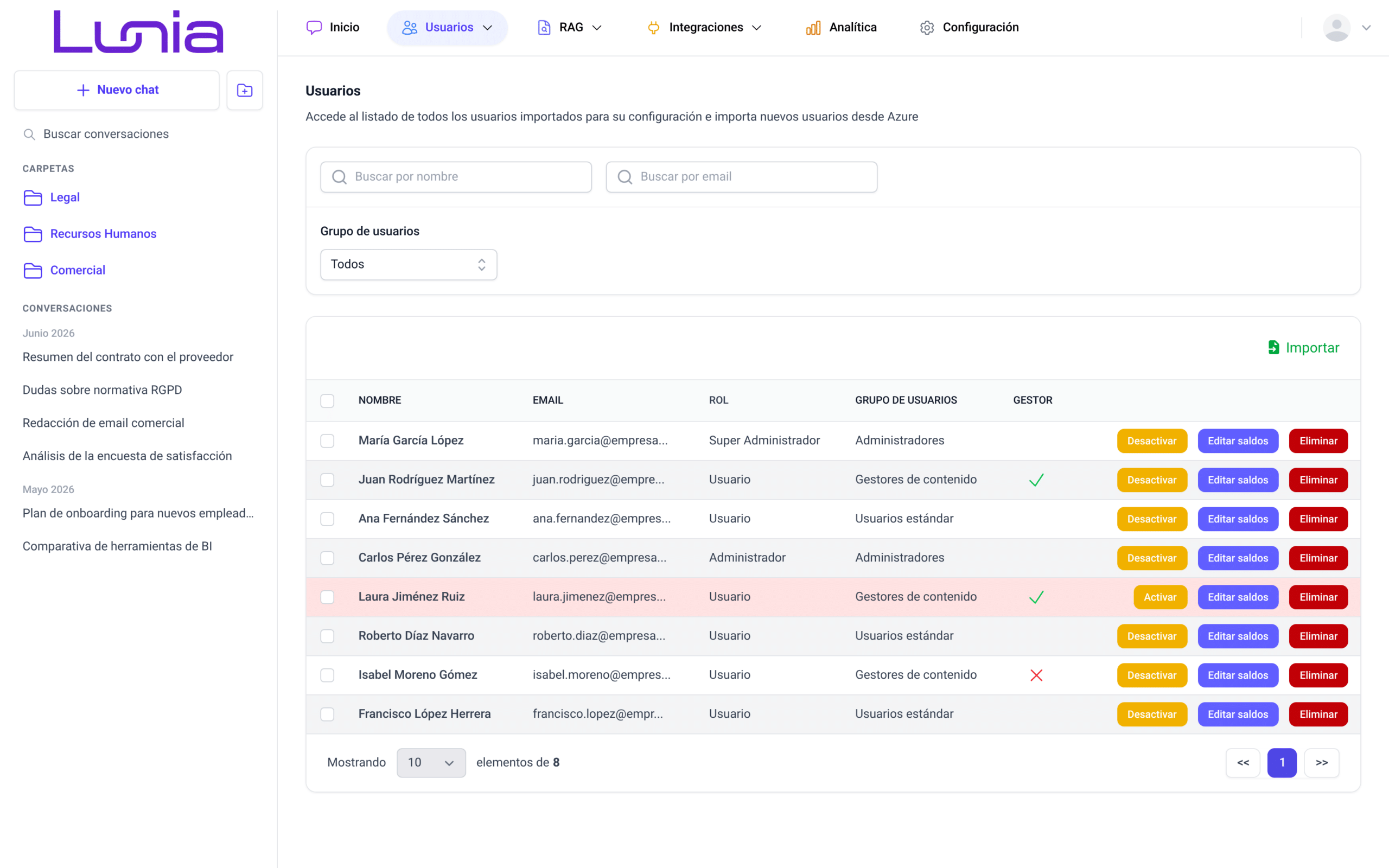Check the box for Roberto Díaz Navarro
This screenshot has width=1389, height=868.
327,636
